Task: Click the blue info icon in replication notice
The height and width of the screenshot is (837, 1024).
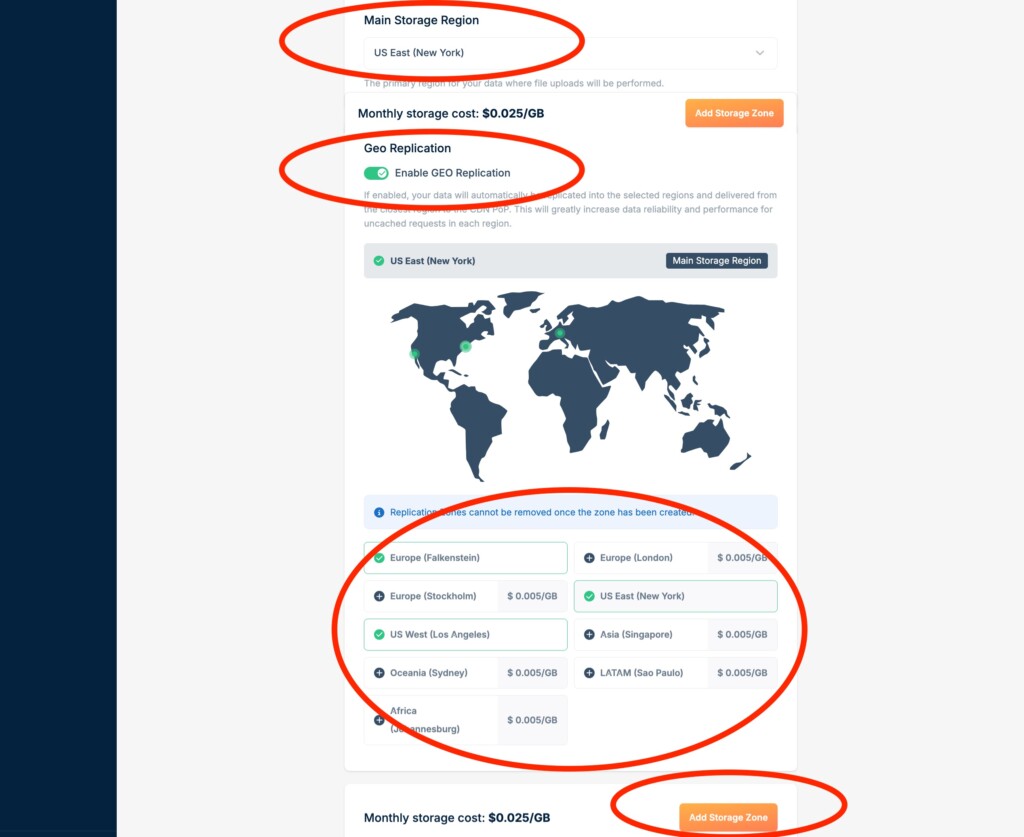Action: point(379,513)
